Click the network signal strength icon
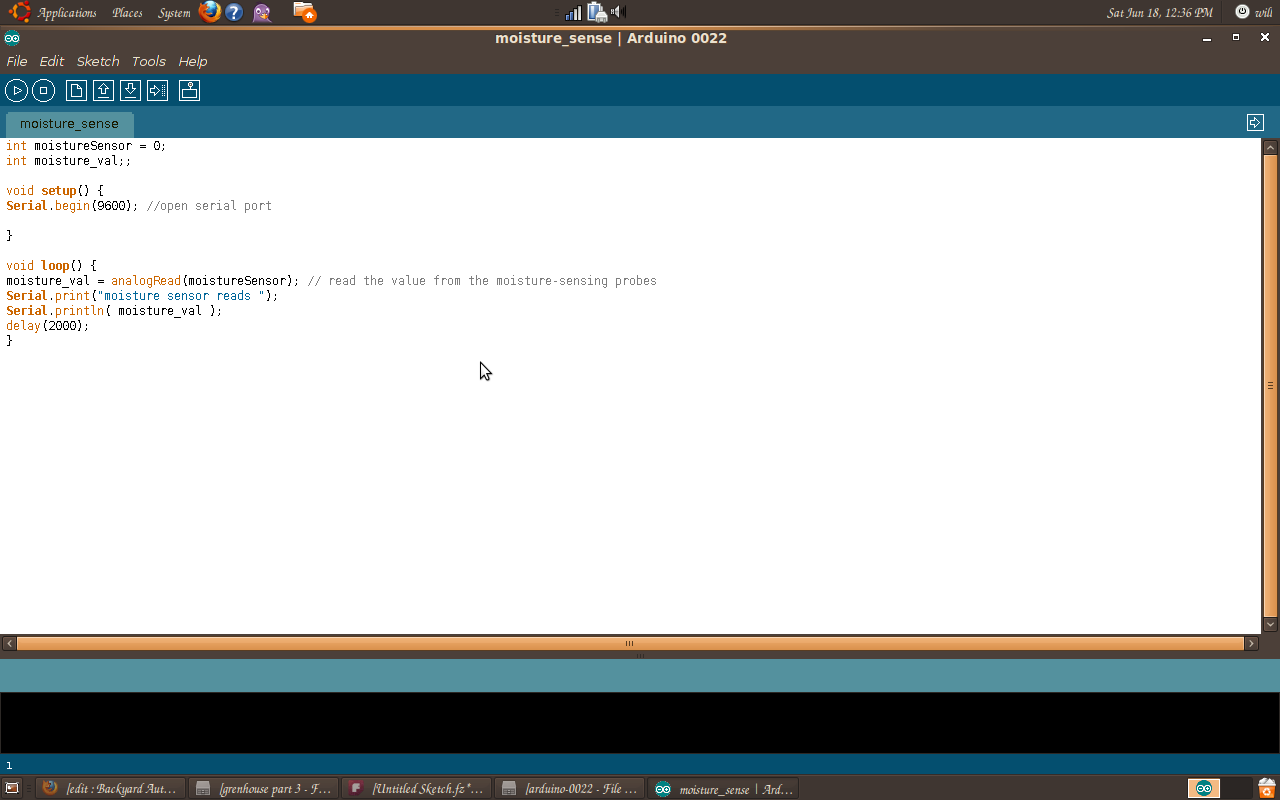1280x800 pixels. point(573,12)
